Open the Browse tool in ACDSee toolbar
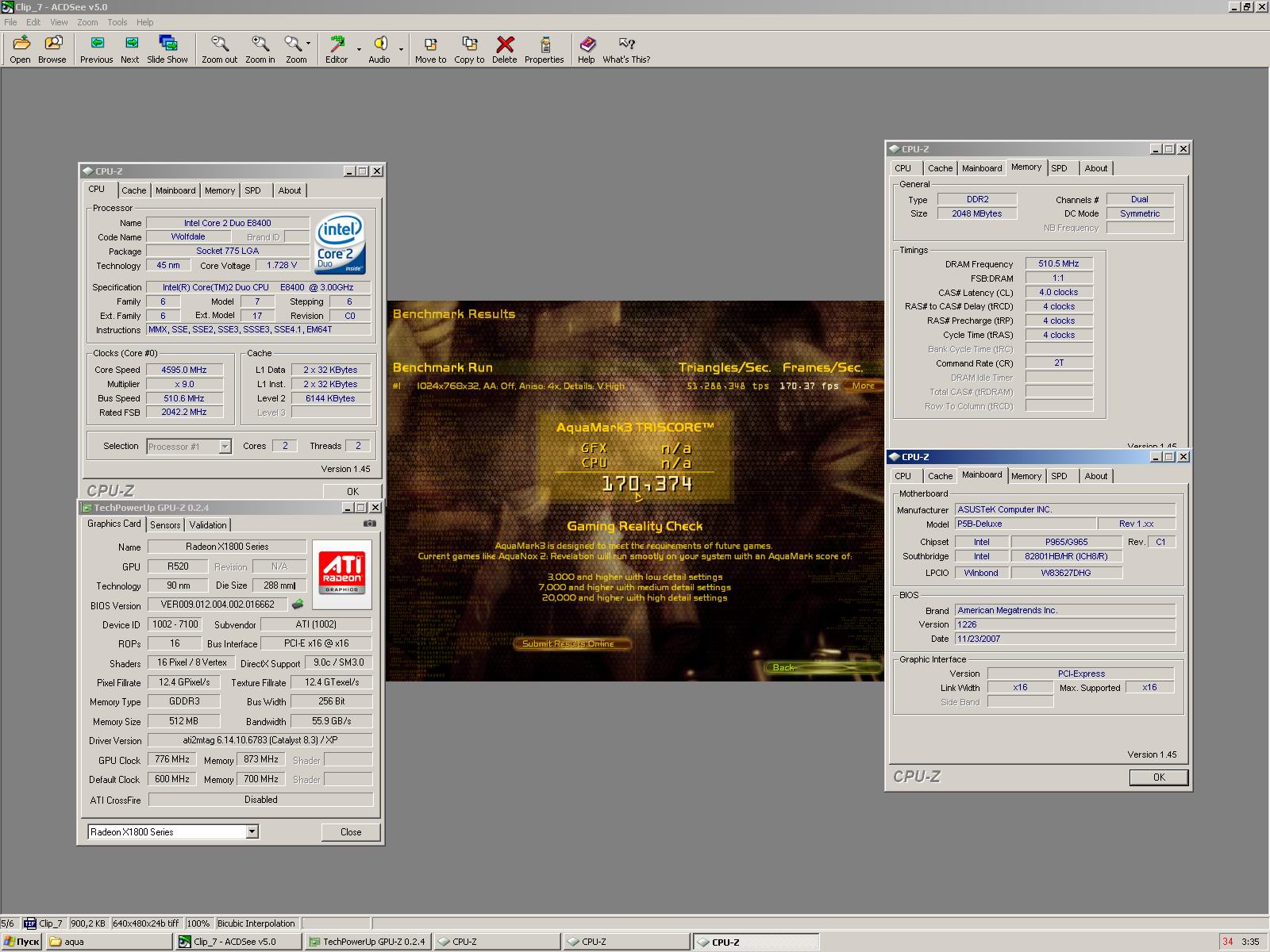Image resolution: width=1270 pixels, height=952 pixels. click(x=52, y=49)
